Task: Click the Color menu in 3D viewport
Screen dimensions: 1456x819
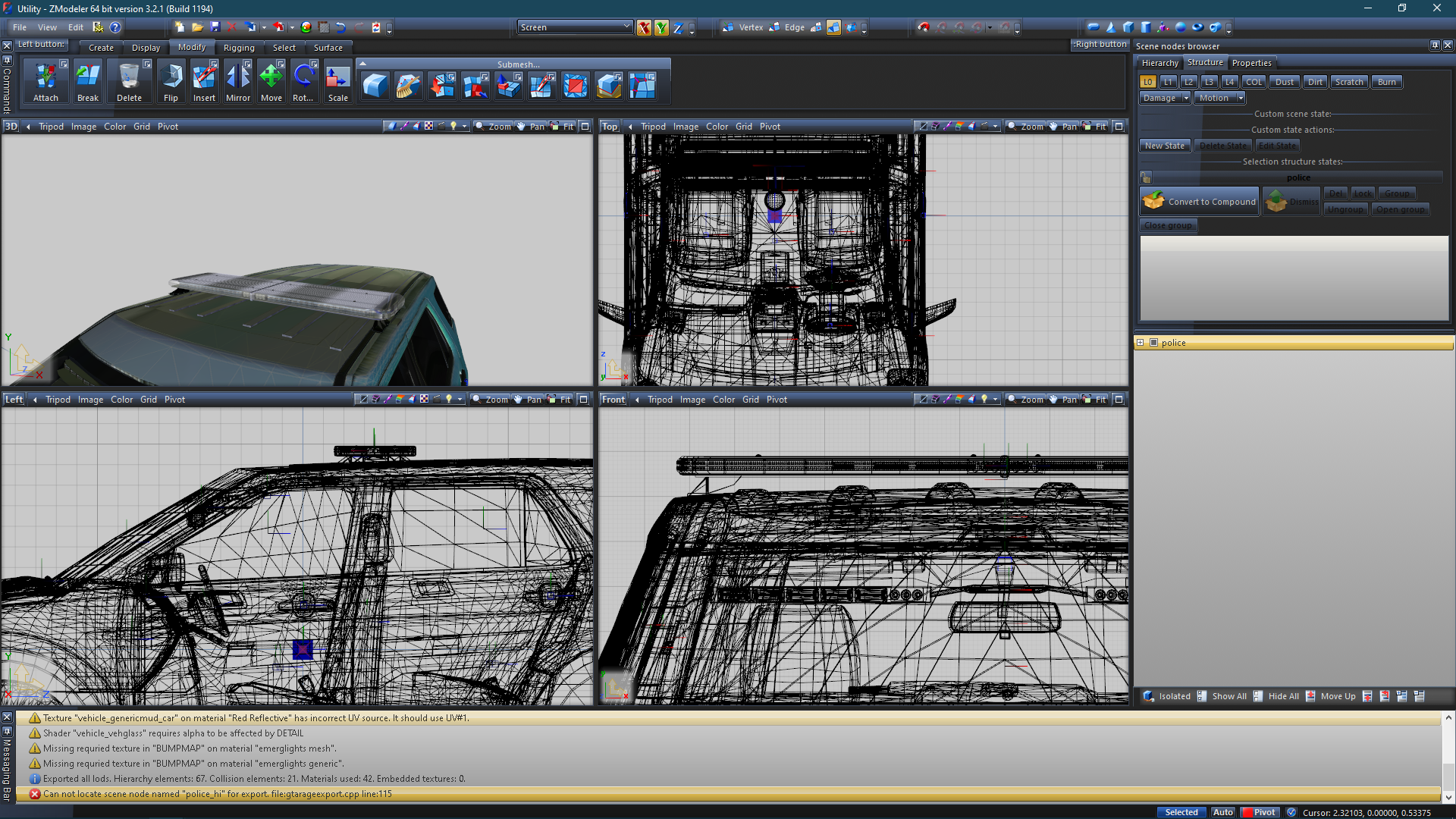Action: 115,127
